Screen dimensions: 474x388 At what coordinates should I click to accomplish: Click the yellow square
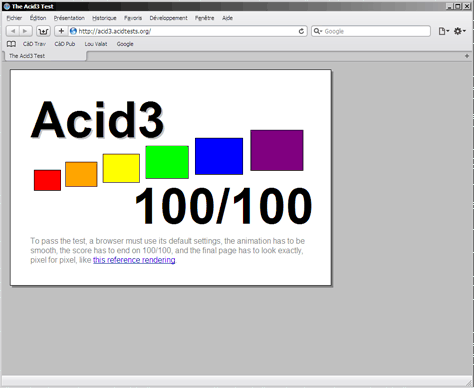121,168
